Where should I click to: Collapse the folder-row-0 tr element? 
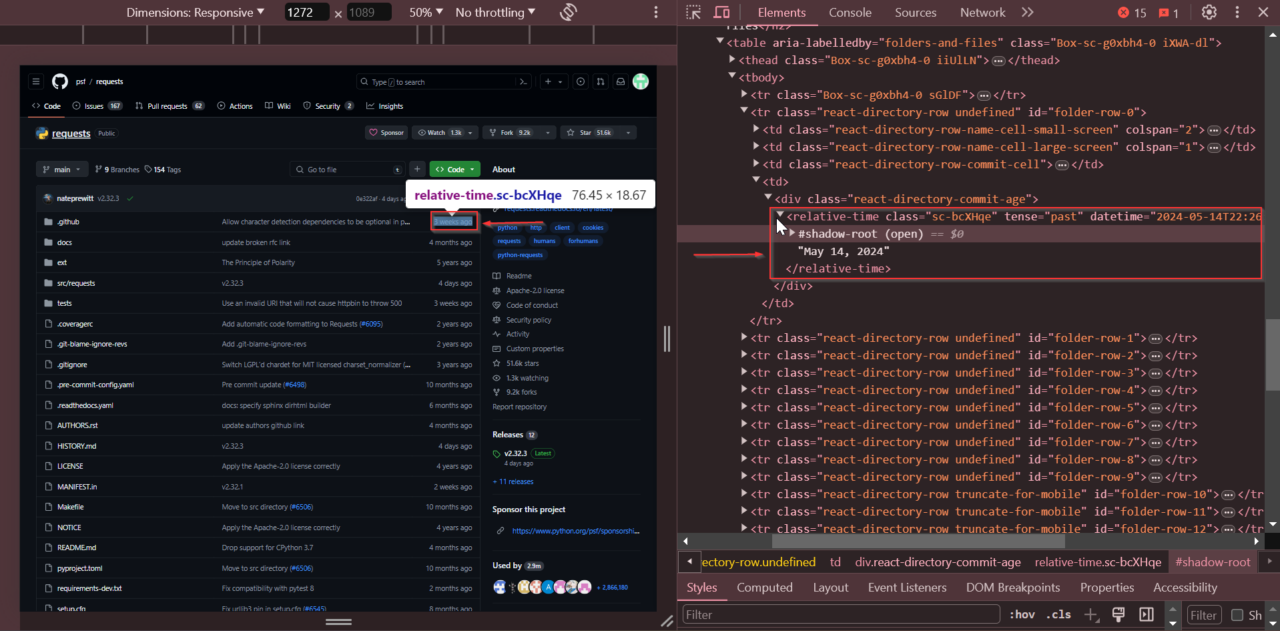[744, 112]
